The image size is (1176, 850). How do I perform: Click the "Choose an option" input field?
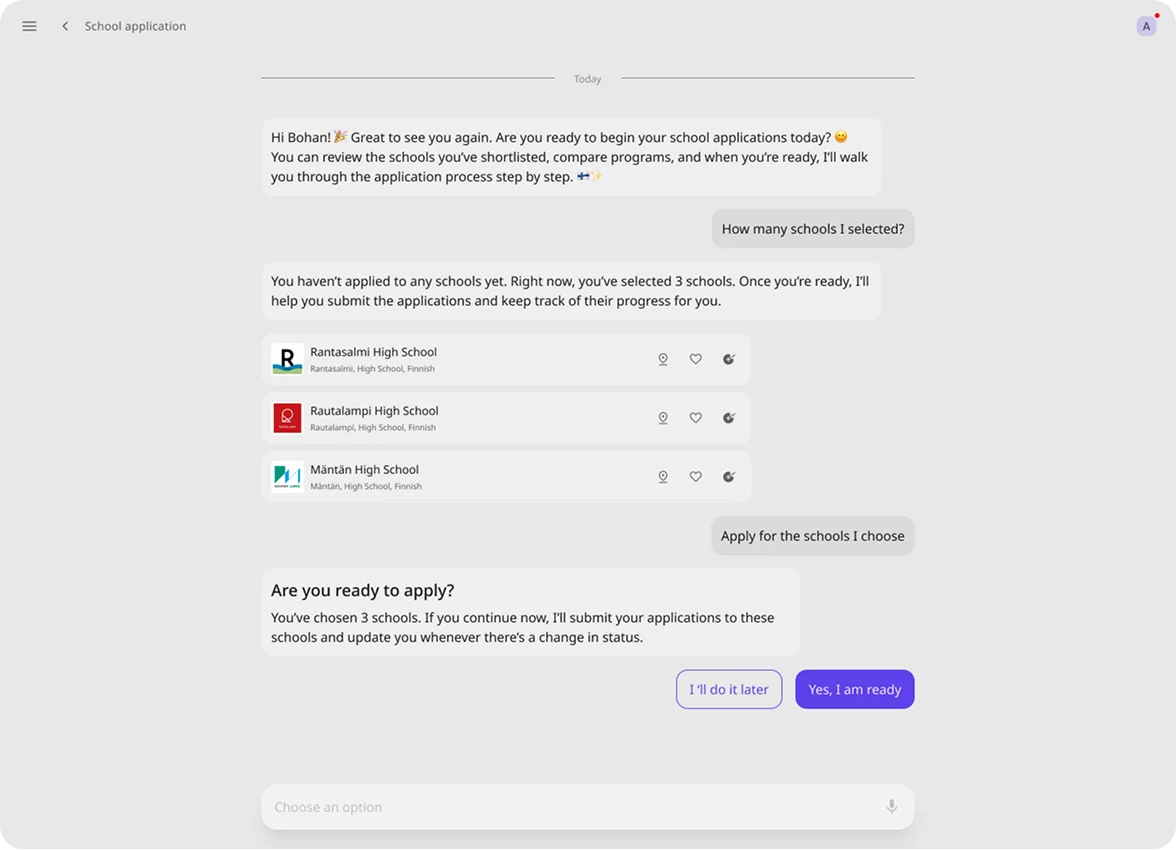coord(570,807)
